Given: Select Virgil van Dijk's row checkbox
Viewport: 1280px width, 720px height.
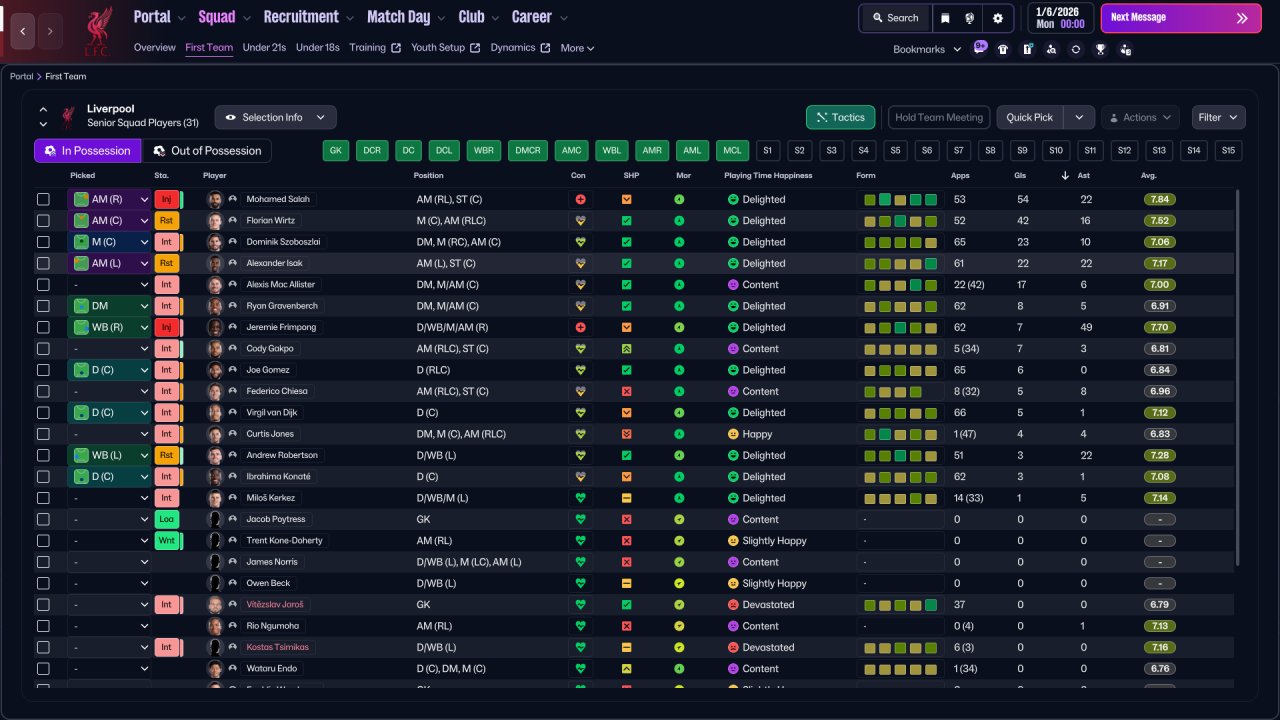Looking at the screenshot, I should (43, 413).
